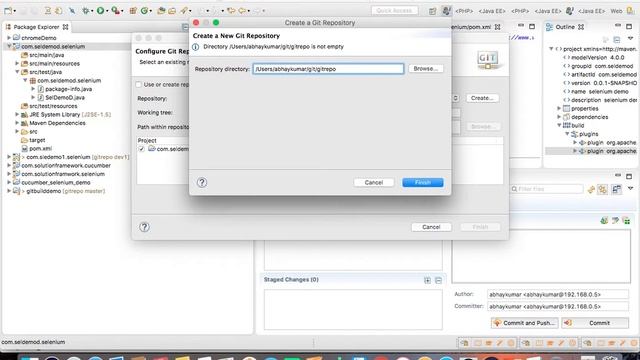Click Cancel in Create Git Repository dialog
Image resolution: width=640 pixels, height=360 pixels.
click(373, 182)
